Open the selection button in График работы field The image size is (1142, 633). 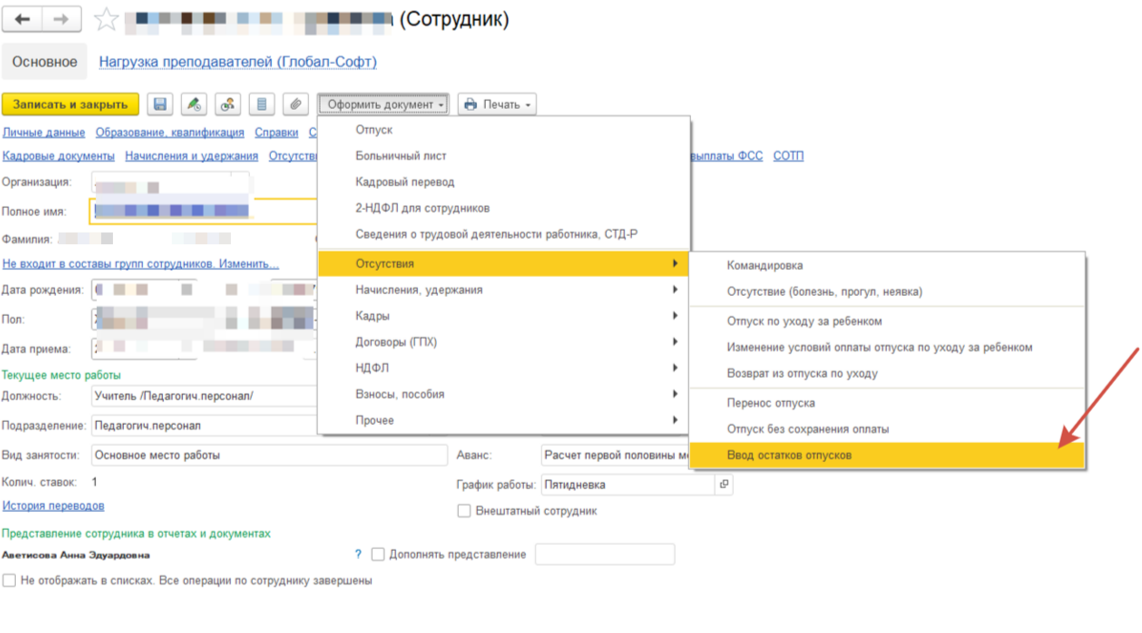(x=724, y=485)
